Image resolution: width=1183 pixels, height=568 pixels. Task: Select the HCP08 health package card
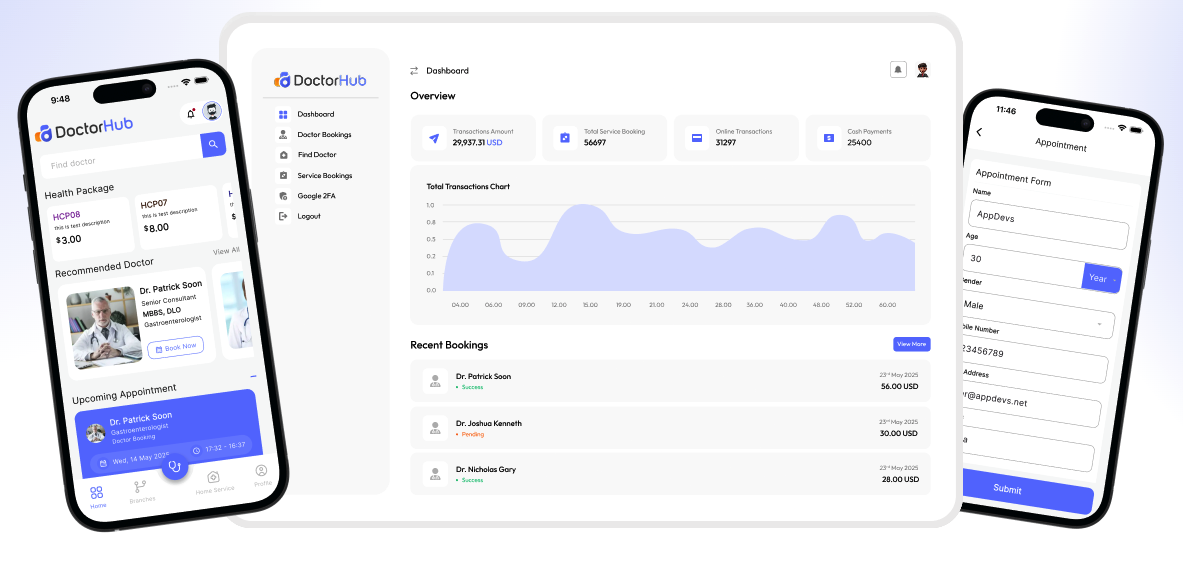tap(91, 228)
